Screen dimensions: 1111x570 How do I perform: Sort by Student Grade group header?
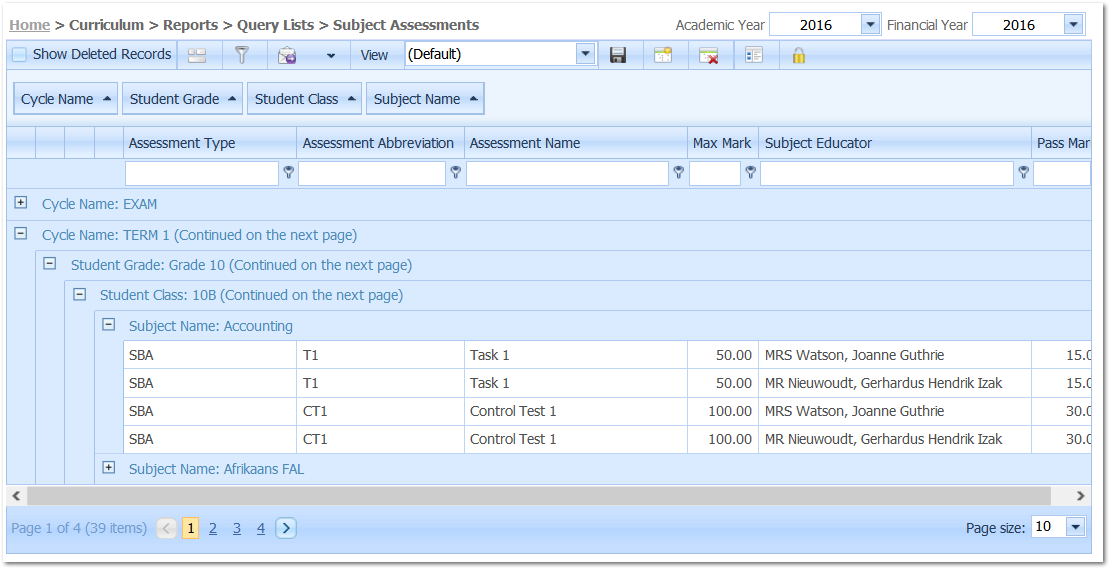[x=182, y=99]
